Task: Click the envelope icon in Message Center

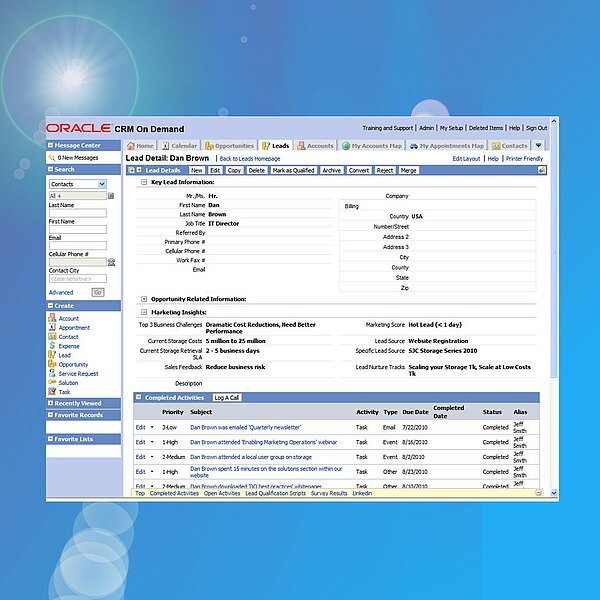Action: [51, 158]
